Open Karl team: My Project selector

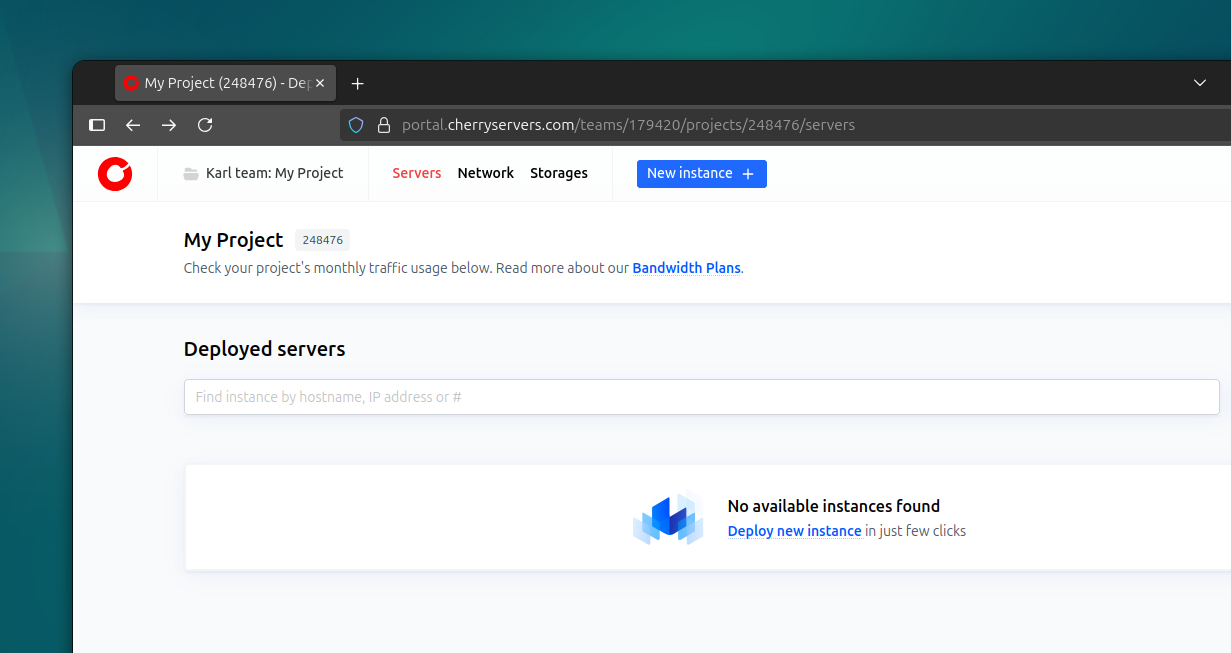(264, 173)
